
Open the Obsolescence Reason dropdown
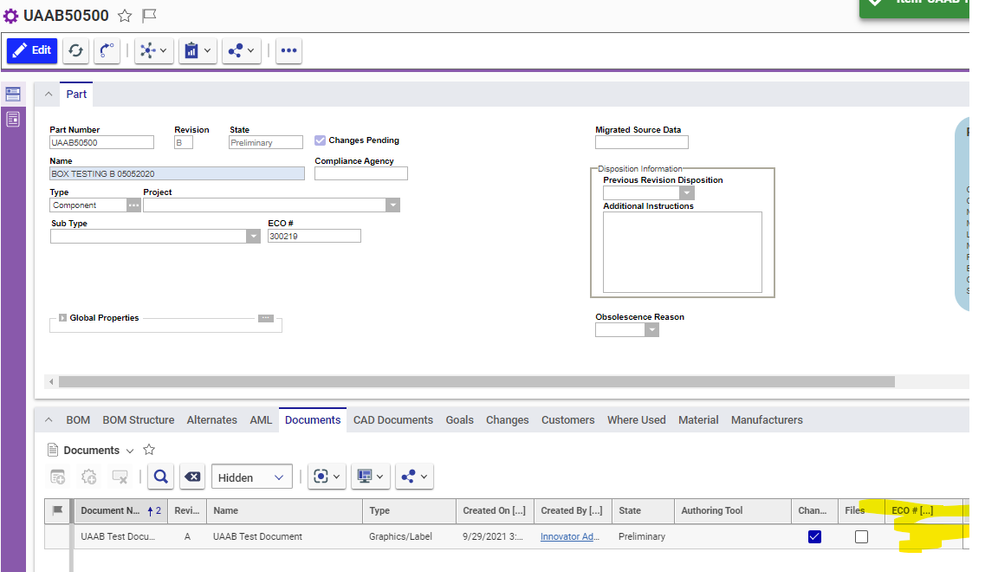[x=652, y=330]
